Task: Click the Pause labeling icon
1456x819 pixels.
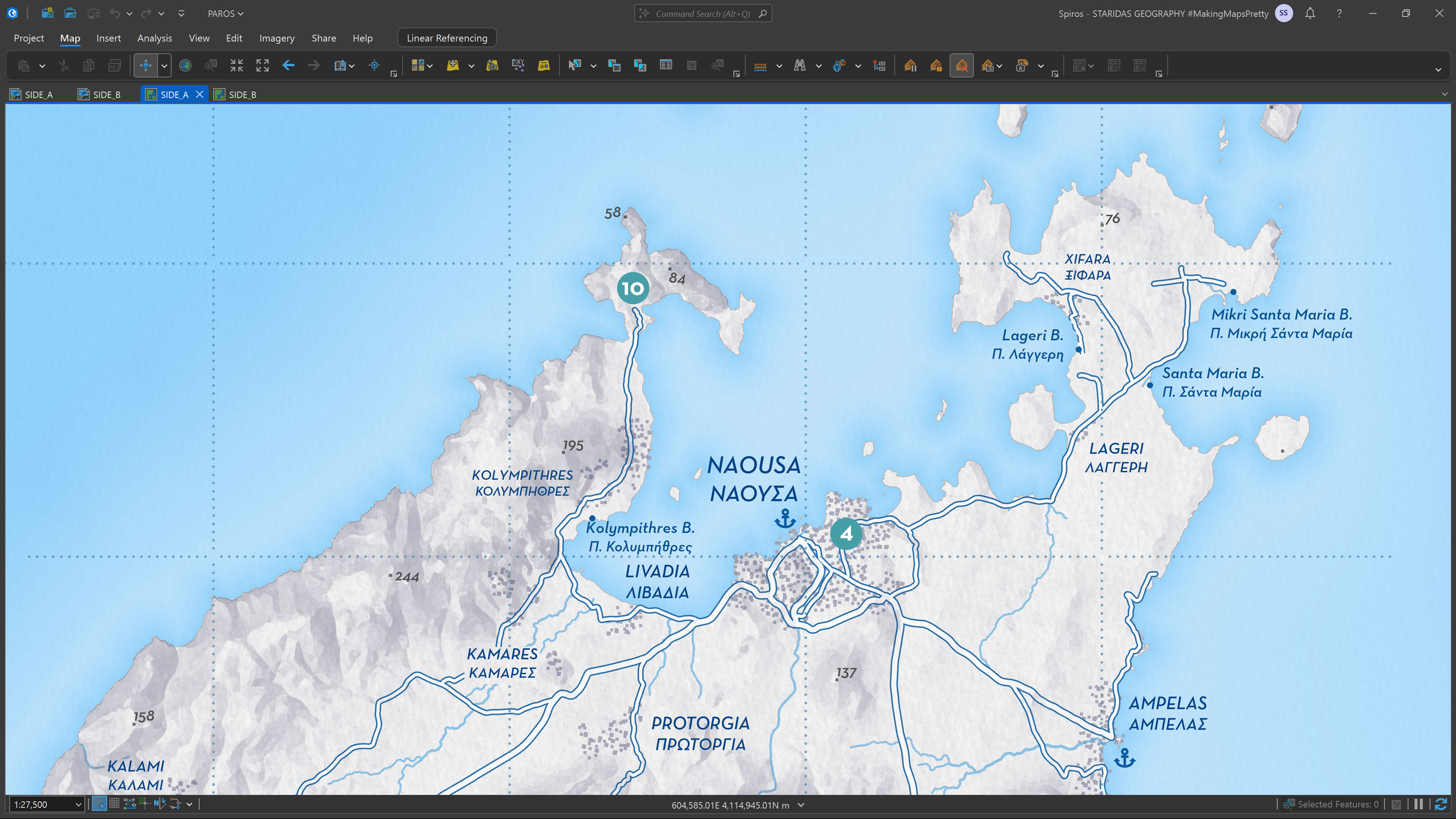Action: click(910, 66)
